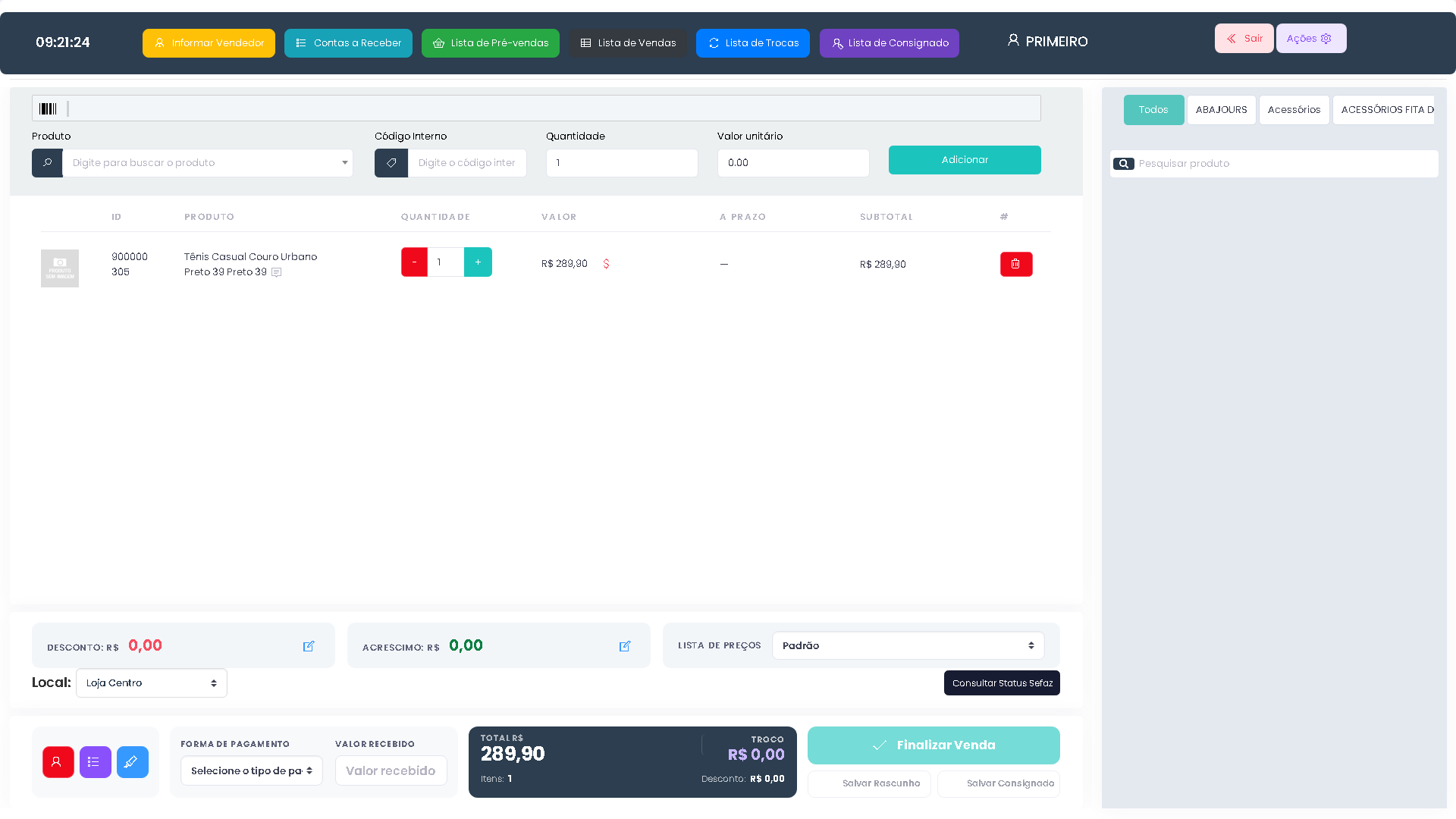
Task: Open Lista de Pré-vendas
Action: [x=491, y=43]
